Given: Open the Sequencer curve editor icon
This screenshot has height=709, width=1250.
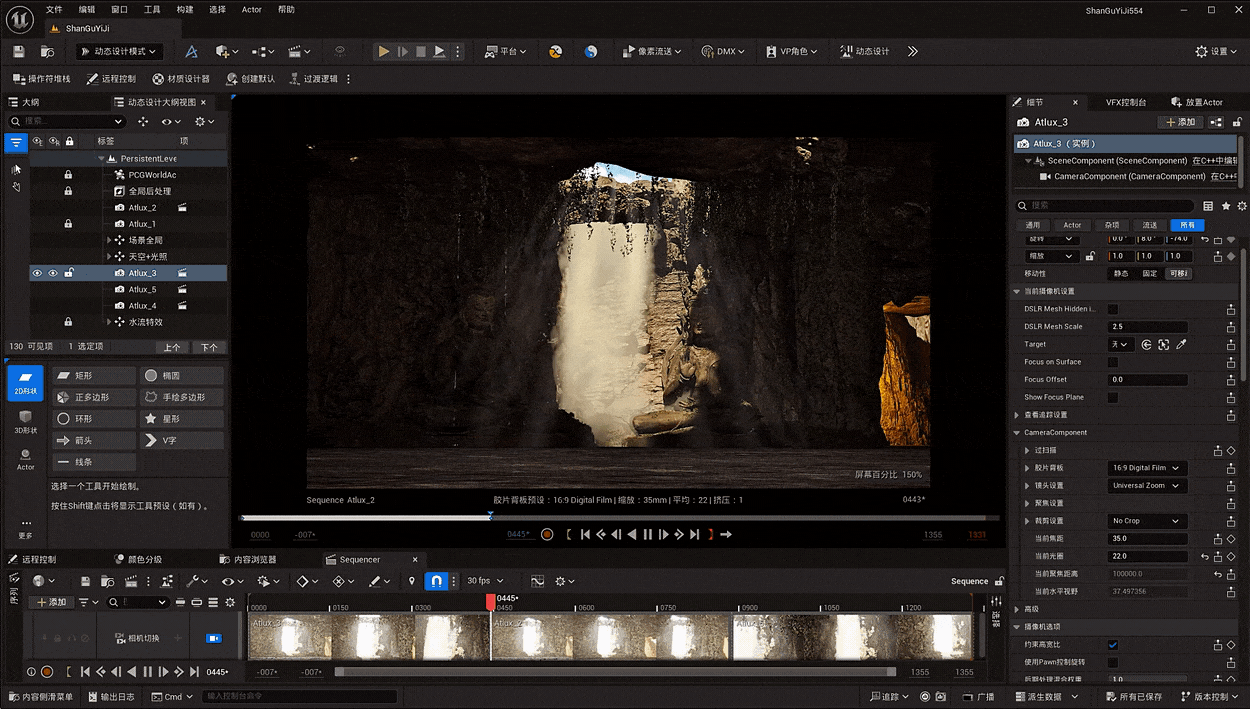Looking at the screenshot, I should (x=537, y=581).
